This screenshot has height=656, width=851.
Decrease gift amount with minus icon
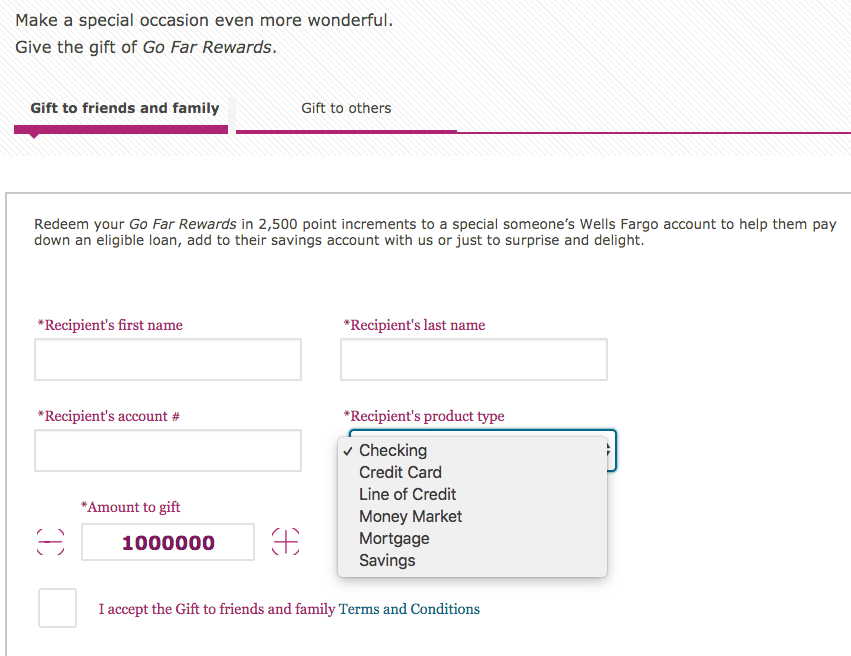50,542
